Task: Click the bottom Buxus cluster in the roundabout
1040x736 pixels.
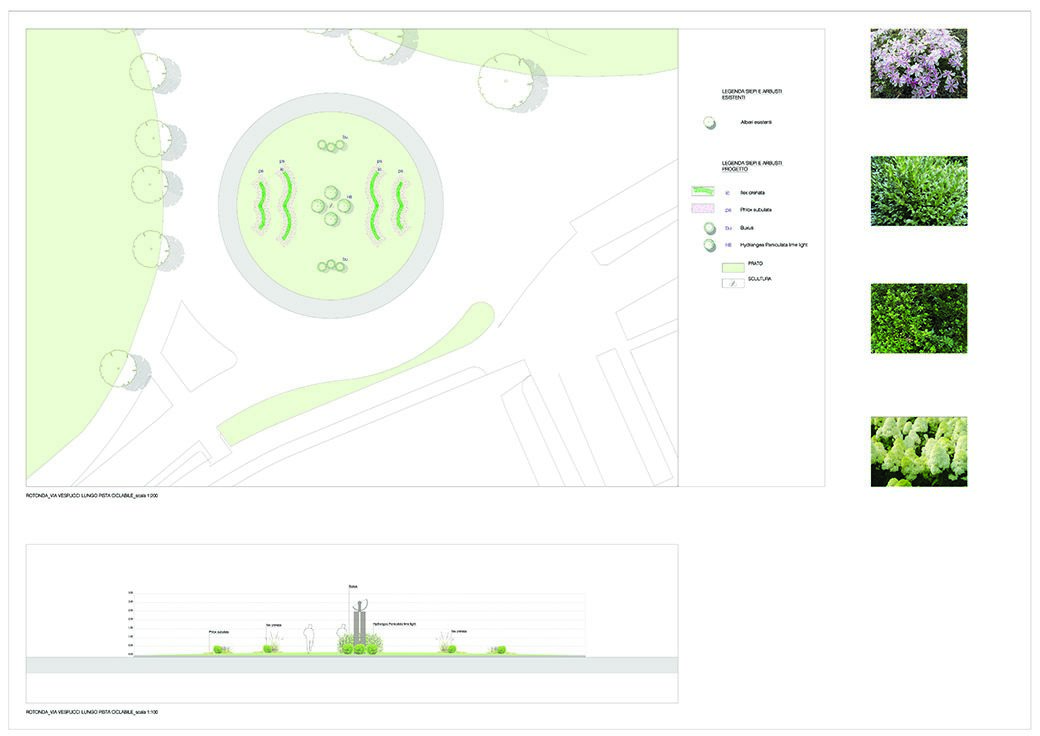Action: coord(332,267)
